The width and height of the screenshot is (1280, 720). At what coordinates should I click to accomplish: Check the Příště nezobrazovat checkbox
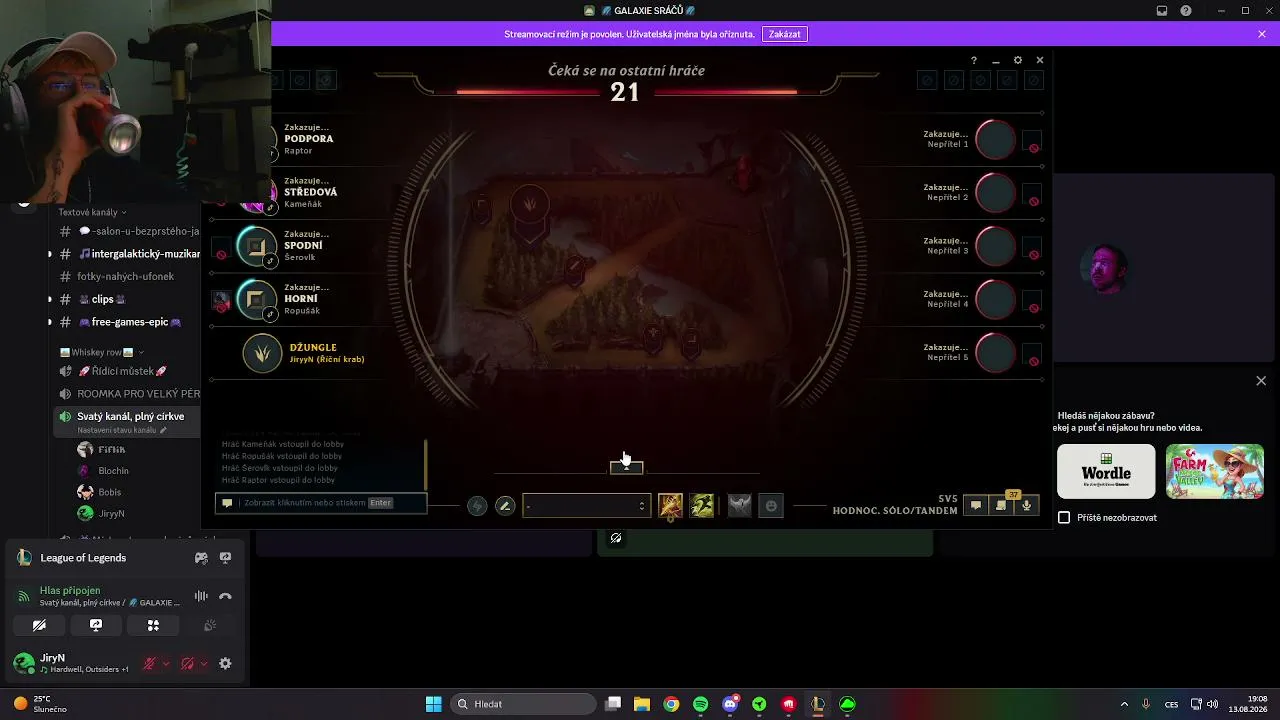tap(1064, 517)
